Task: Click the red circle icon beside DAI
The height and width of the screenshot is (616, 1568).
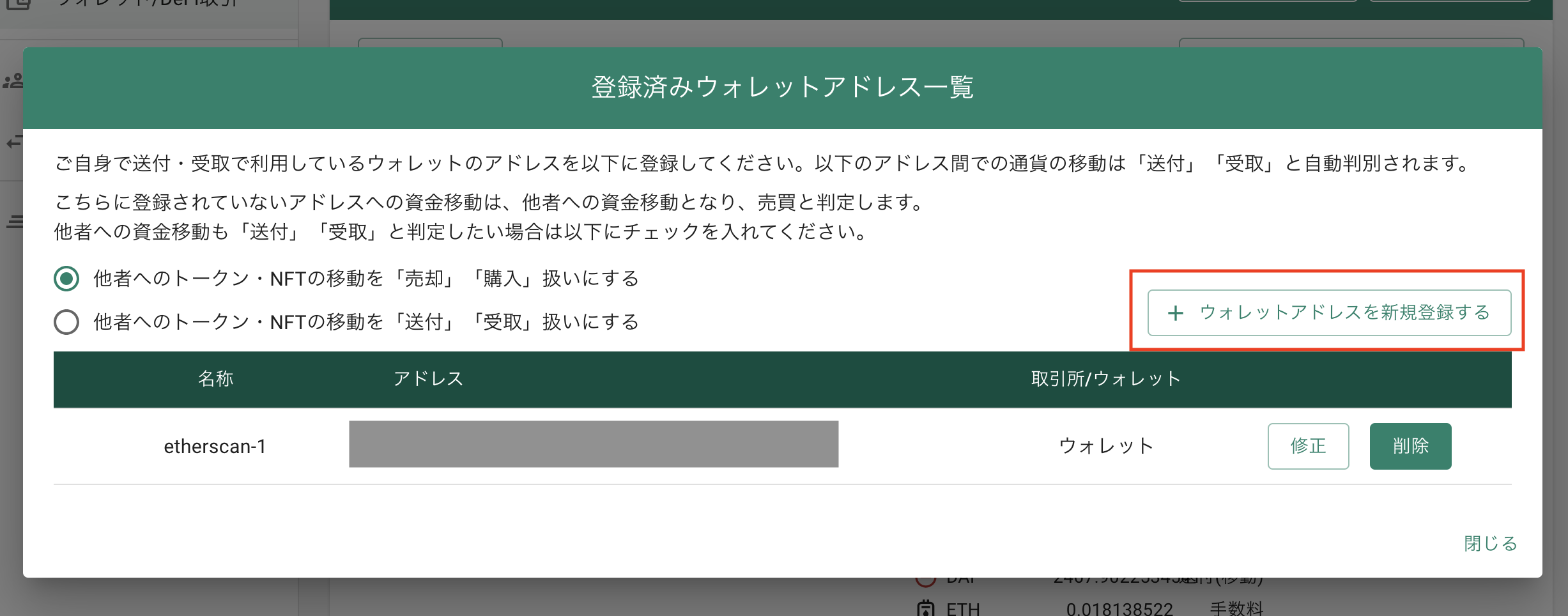Action: pos(925,580)
